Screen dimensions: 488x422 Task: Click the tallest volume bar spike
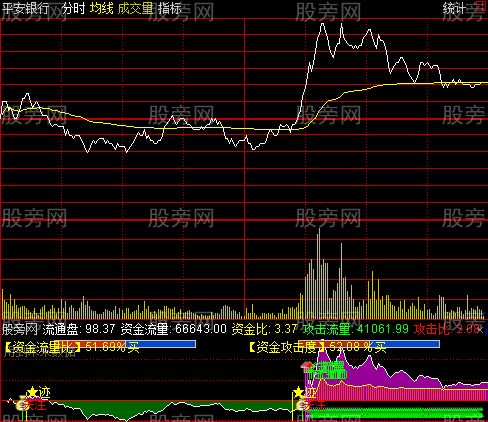coord(319,273)
